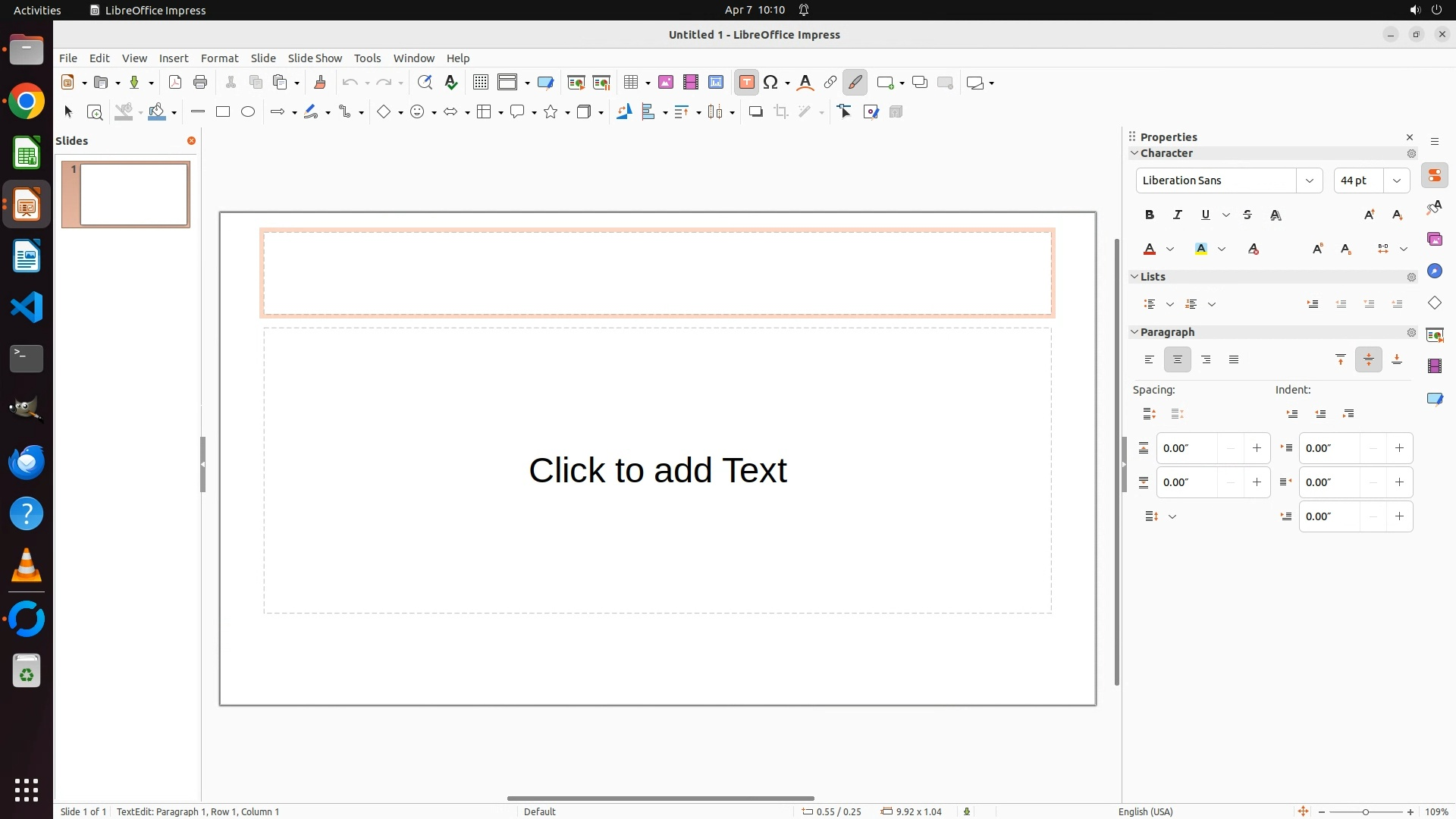Click the Insert Special Character icon
Screen dimensions: 1456x819
771,83
